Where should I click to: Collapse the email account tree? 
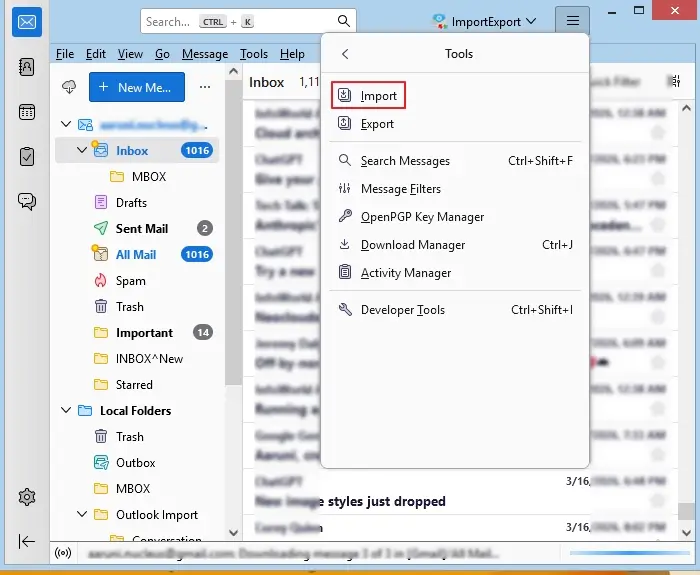click(66, 124)
